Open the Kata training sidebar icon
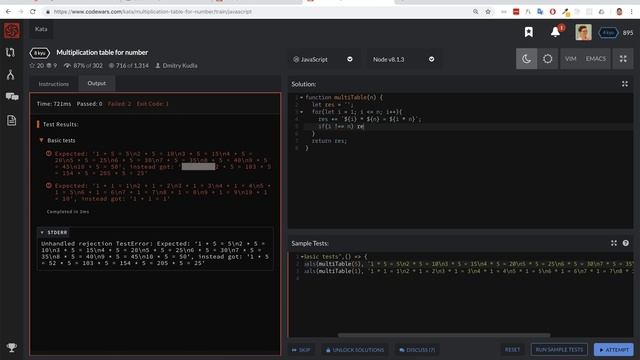The height and width of the screenshot is (360, 640). click(x=11, y=52)
